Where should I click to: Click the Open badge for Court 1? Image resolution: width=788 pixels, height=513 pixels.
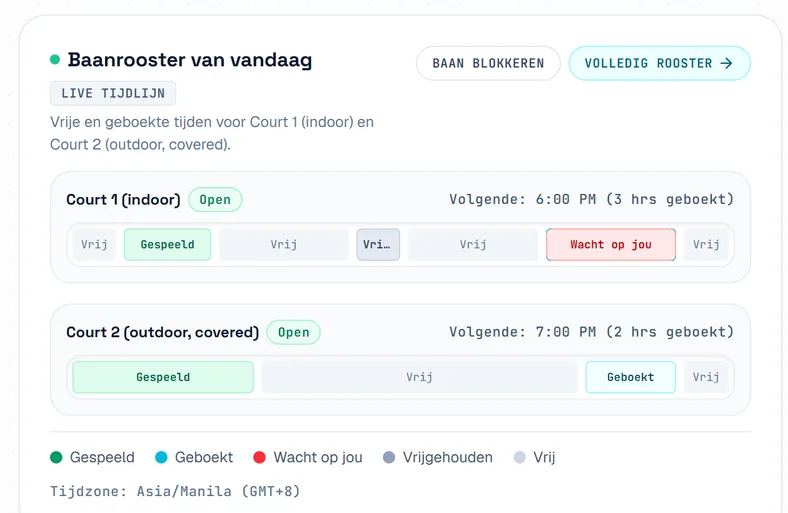tap(215, 200)
